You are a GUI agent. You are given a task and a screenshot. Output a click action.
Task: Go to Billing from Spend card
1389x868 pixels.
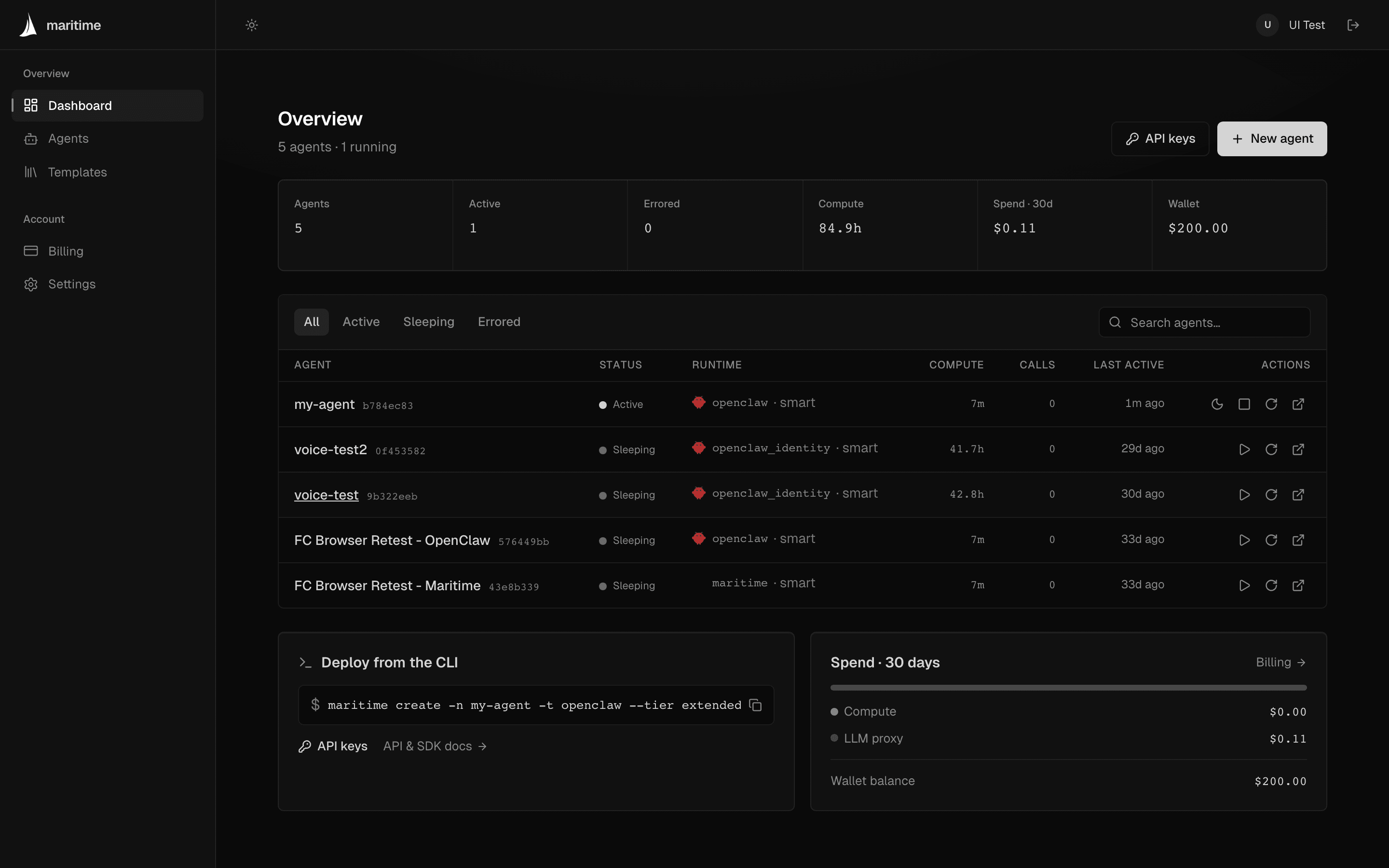coord(1281,662)
